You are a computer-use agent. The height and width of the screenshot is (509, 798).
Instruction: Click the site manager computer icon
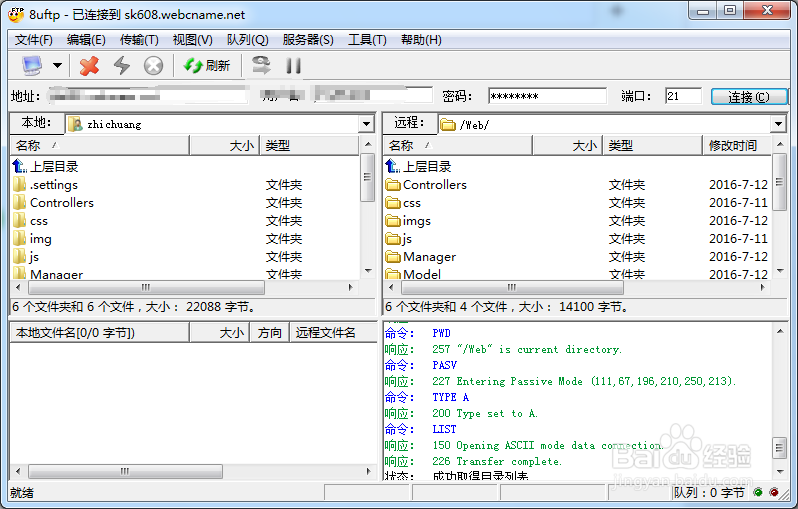click(32, 66)
